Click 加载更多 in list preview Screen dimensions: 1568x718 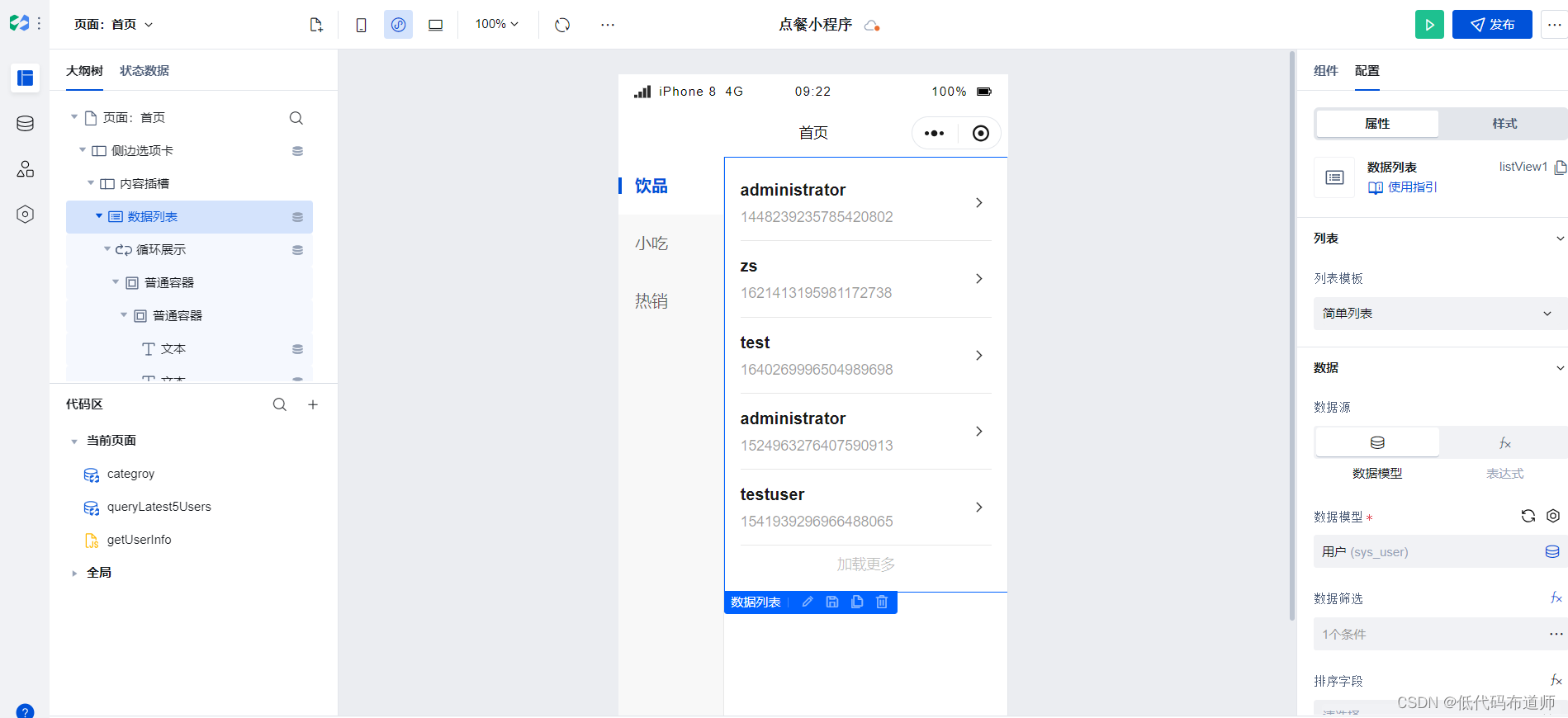pyautogui.click(x=865, y=564)
